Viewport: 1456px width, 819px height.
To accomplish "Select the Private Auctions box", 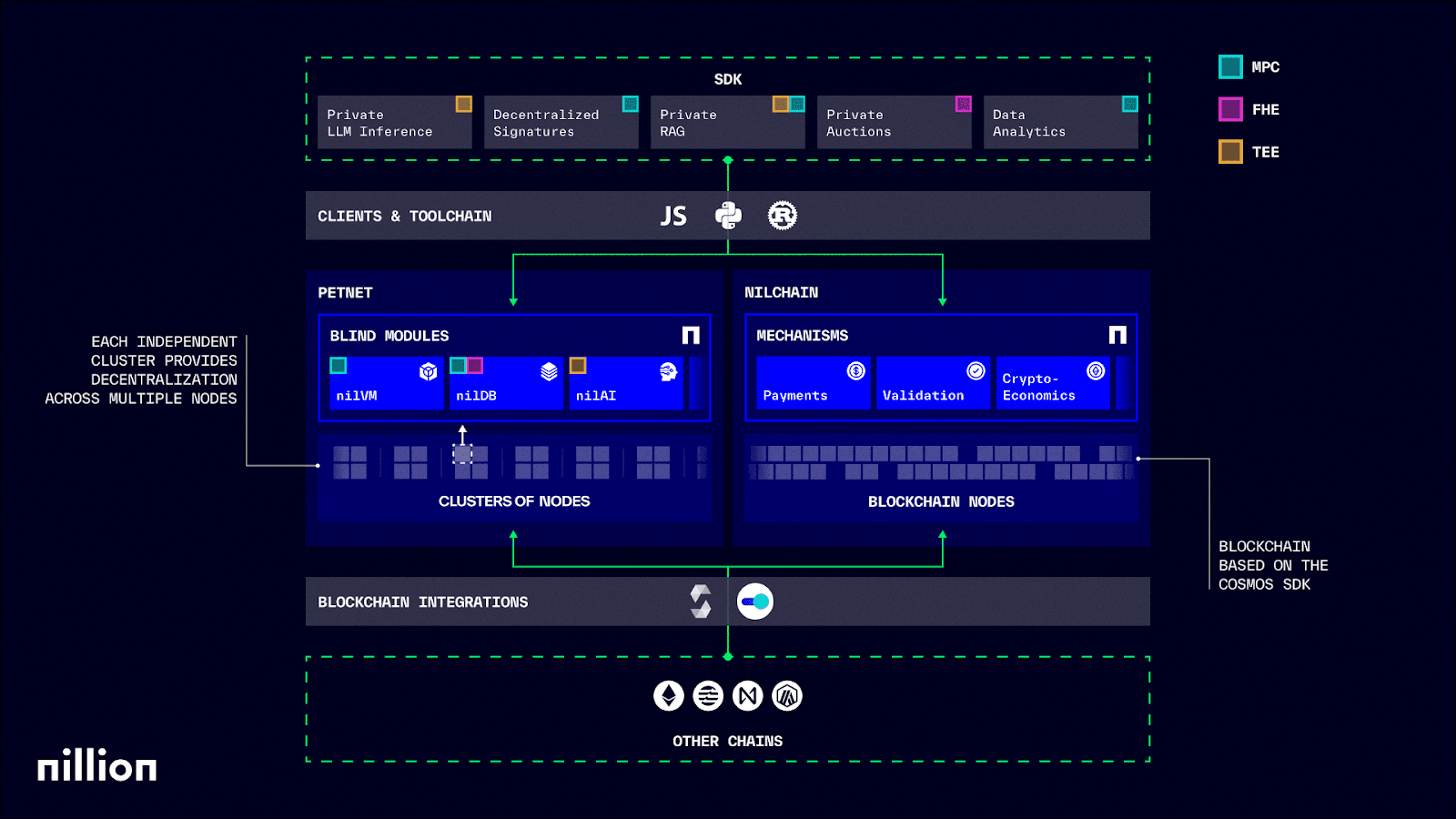I will [x=893, y=121].
